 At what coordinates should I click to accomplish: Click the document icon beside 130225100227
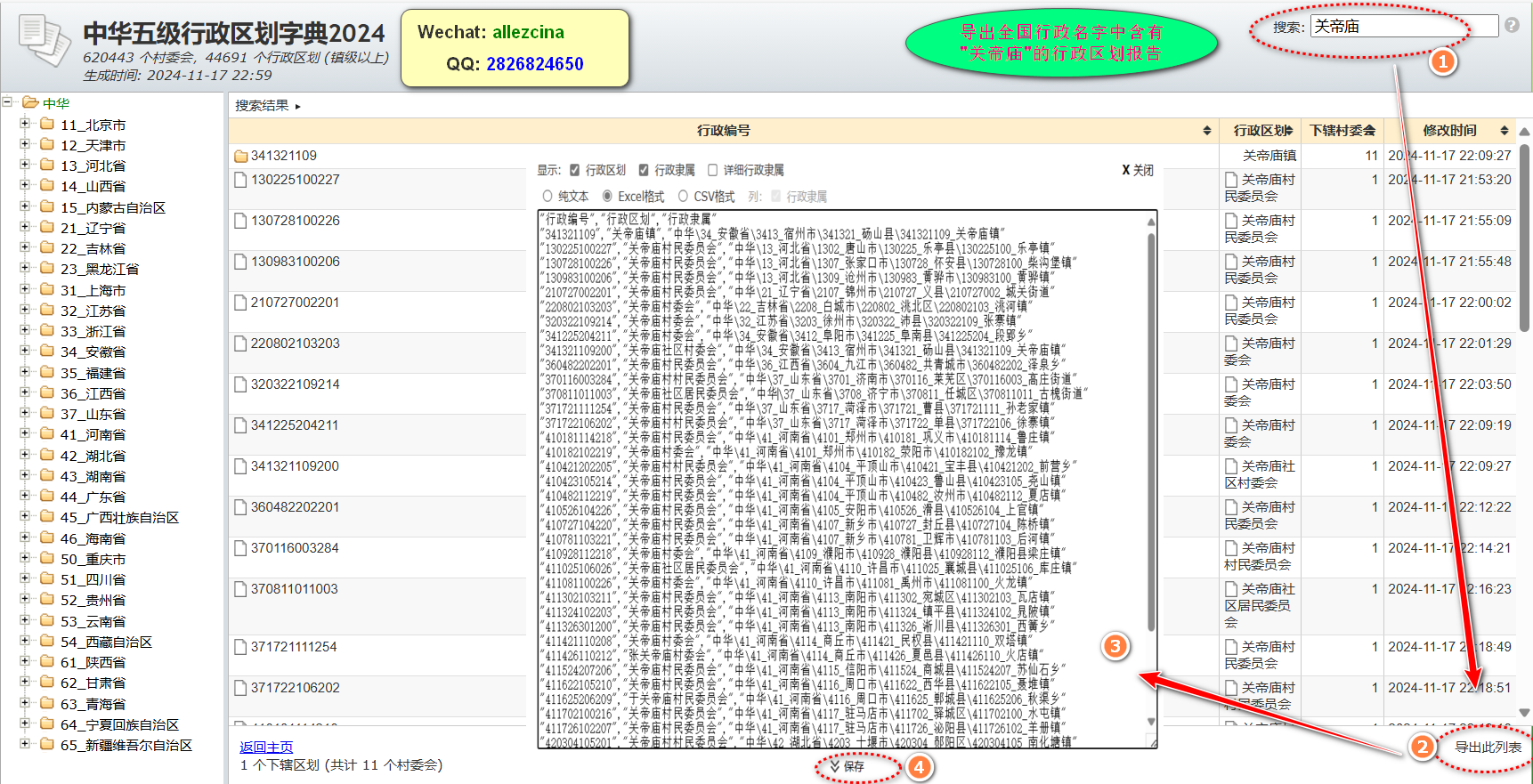(x=240, y=180)
